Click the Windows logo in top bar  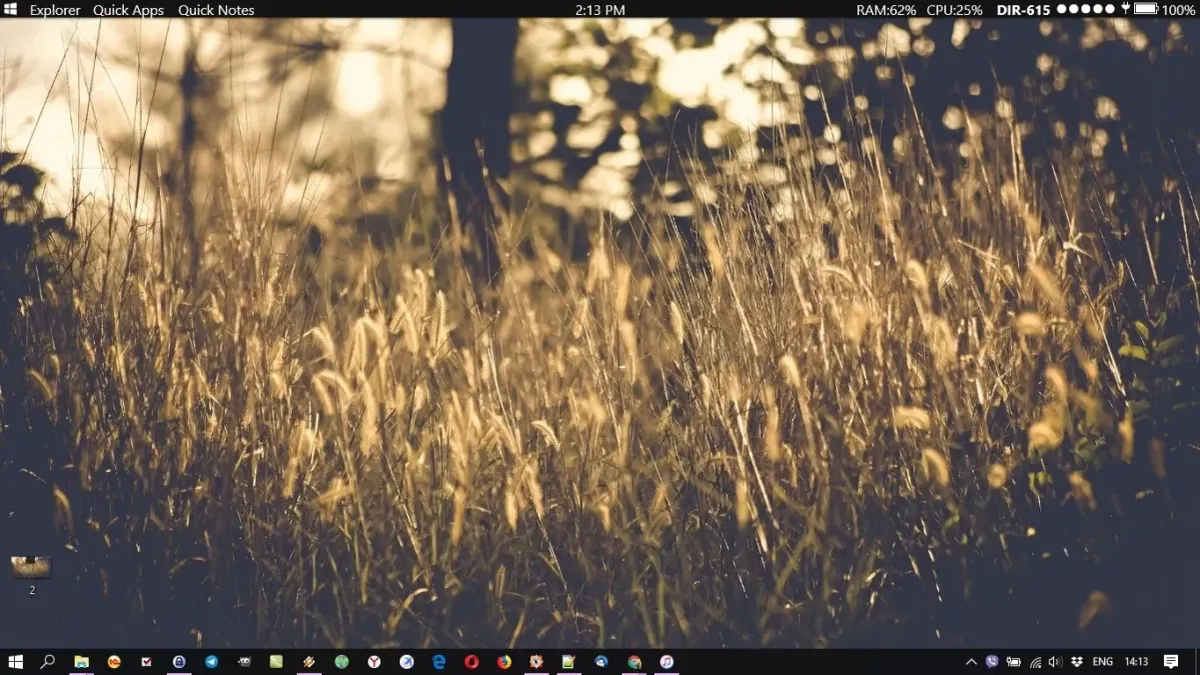point(10,9)
